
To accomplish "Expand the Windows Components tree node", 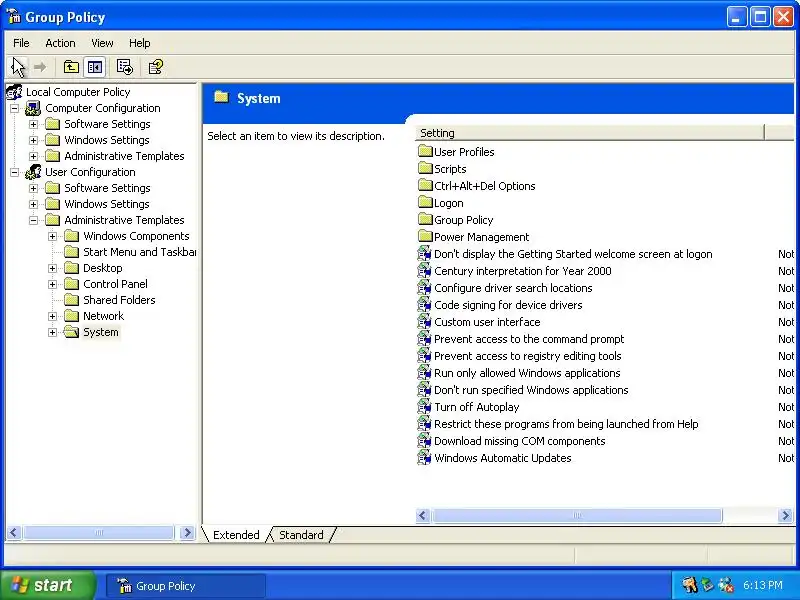I will pyautogui.click(x=52, y=236).
